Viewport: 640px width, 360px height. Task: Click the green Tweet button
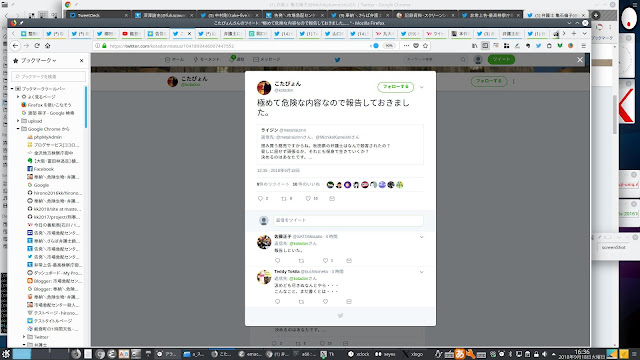[x=501, y=60]
